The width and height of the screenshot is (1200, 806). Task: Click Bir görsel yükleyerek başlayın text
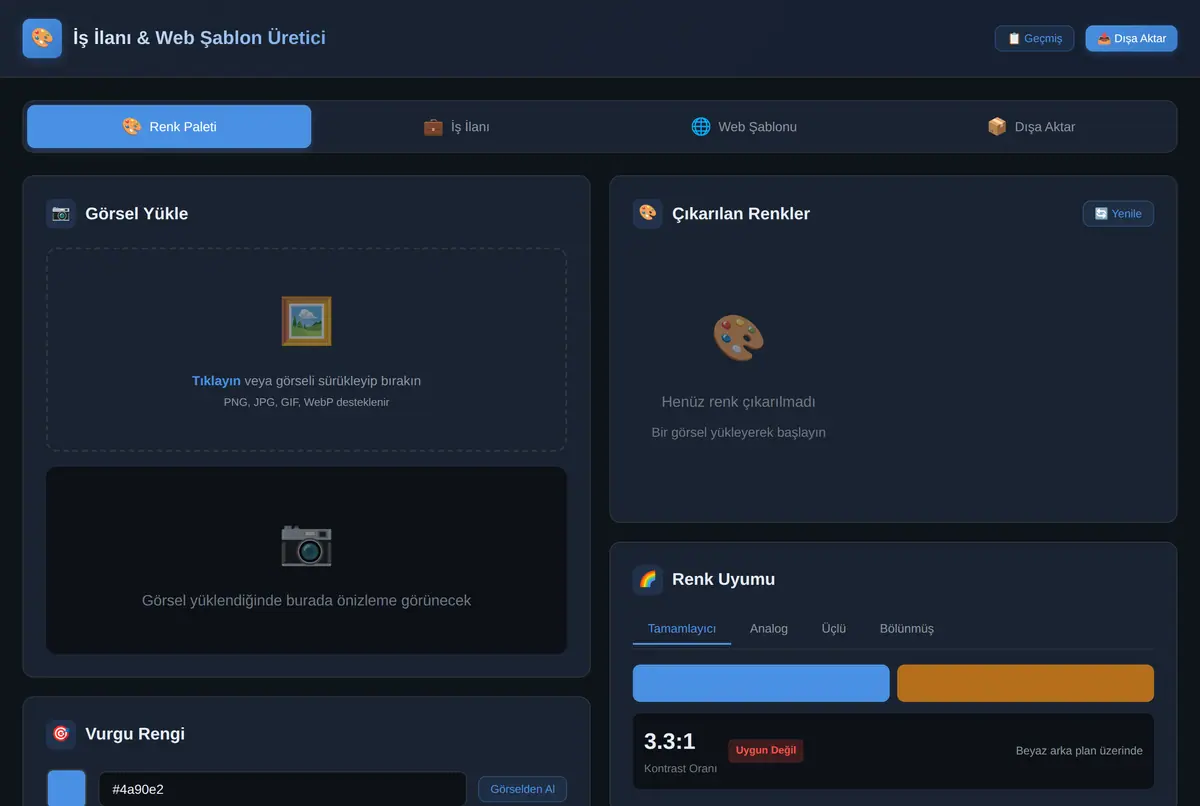click(738, 433)
